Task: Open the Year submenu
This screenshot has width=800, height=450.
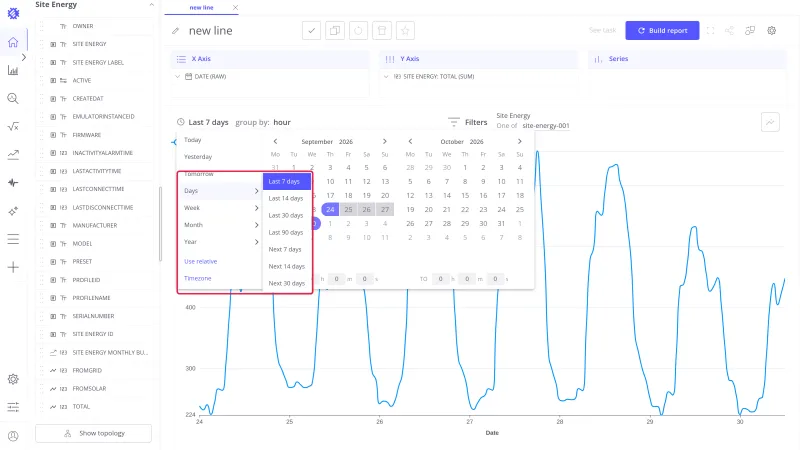Action: click(x=220, y=242)
